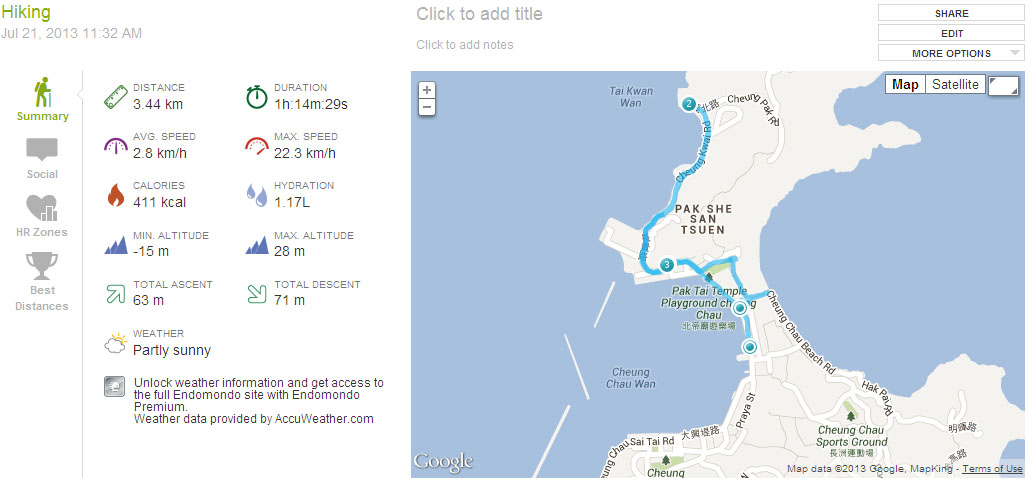Image resolution: width=1033 pixels, height=493 pixels.
Task: Click the Endomondo Premium unlock icon
Action: [115, 387]
